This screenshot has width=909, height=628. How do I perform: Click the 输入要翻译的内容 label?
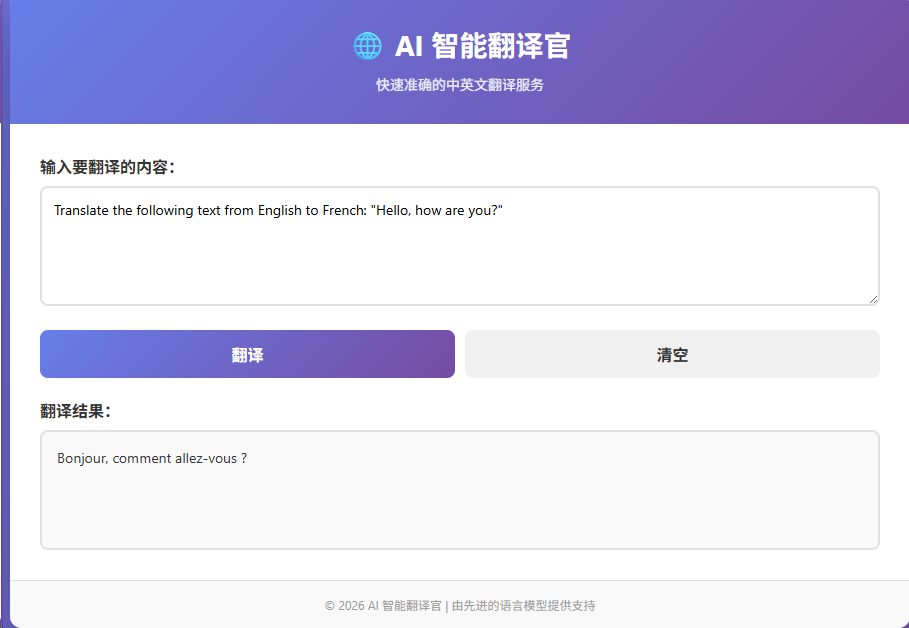108,167
